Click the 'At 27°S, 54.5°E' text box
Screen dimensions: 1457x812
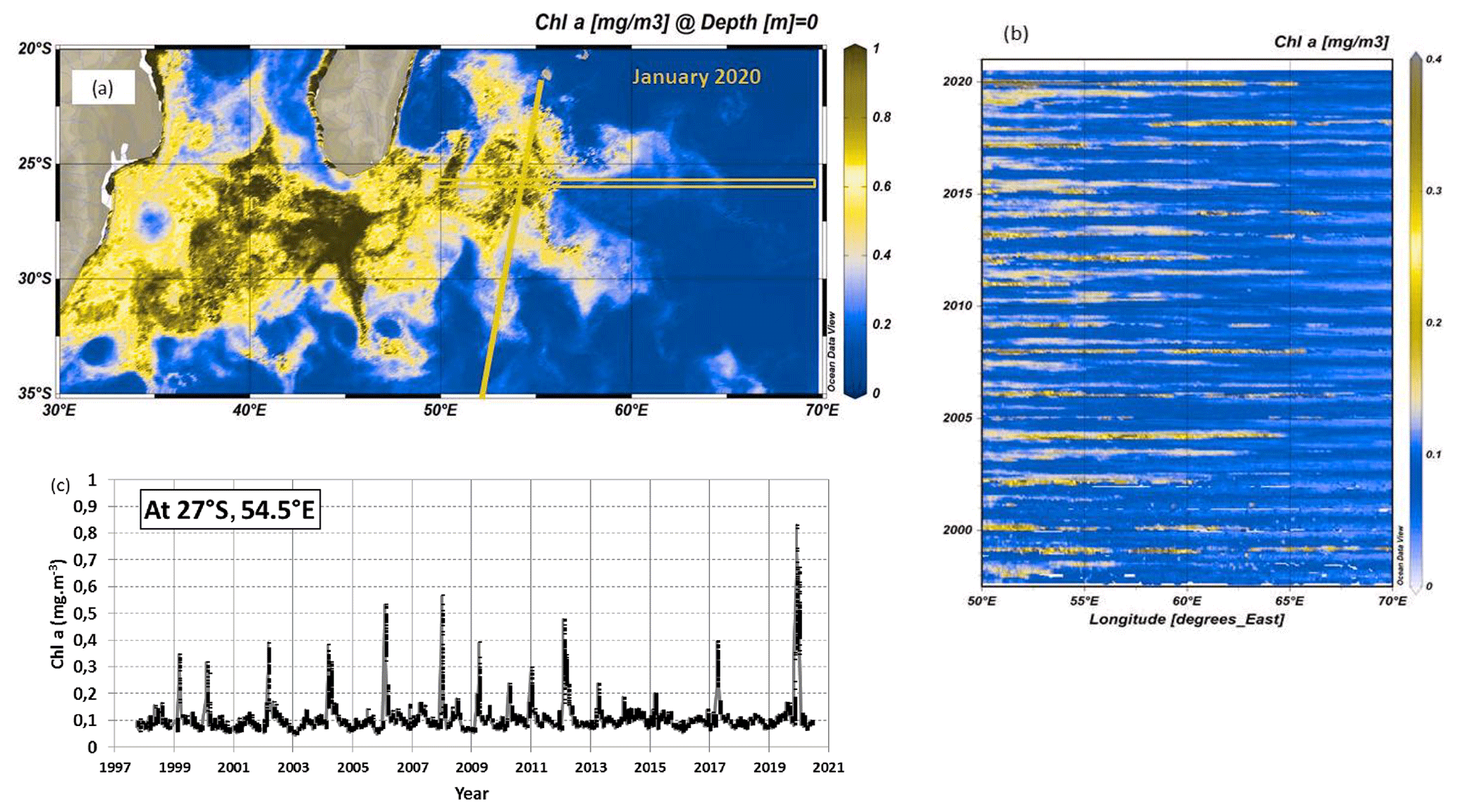(230, 509)
